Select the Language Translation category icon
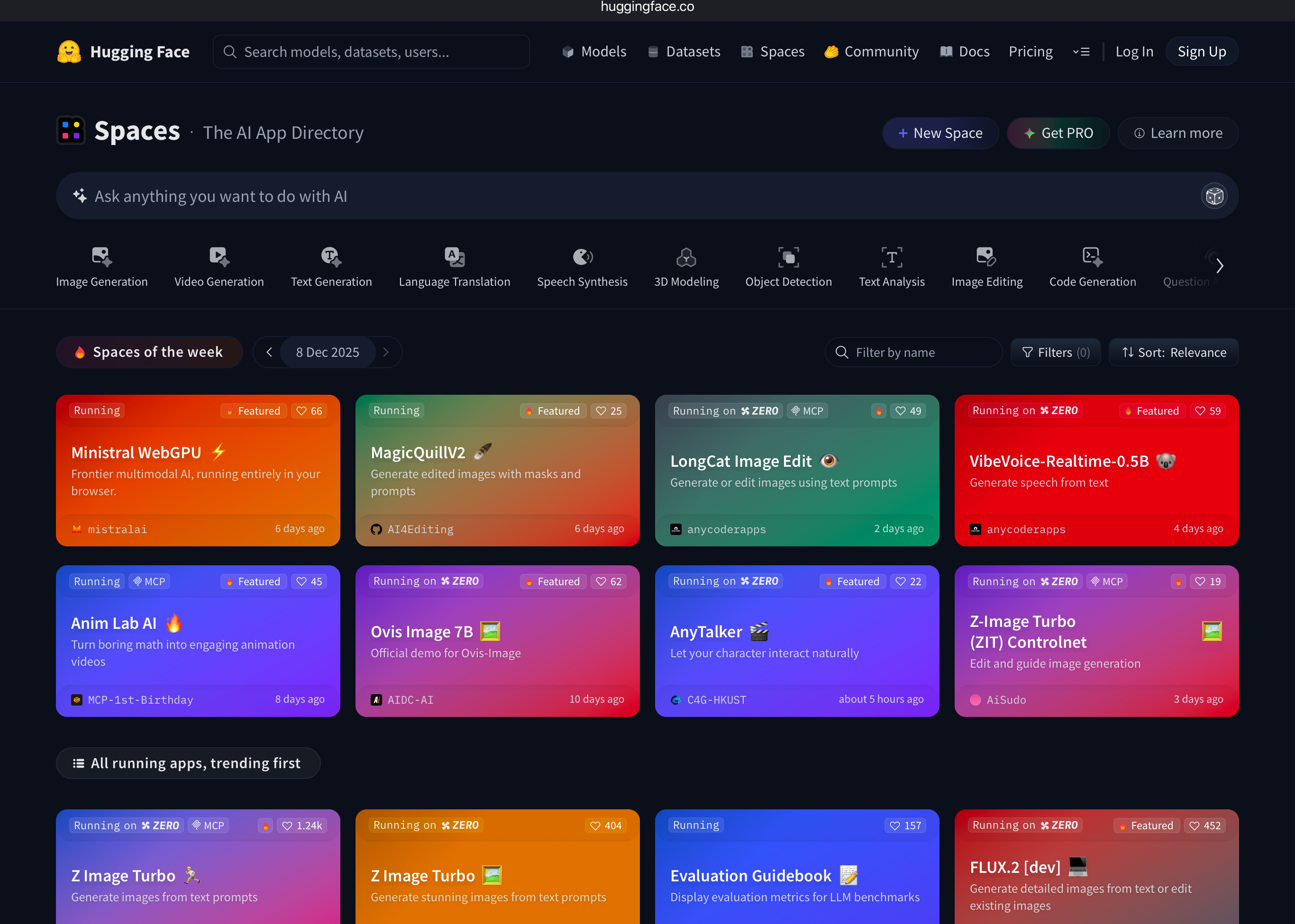 [x=455, y=257]
